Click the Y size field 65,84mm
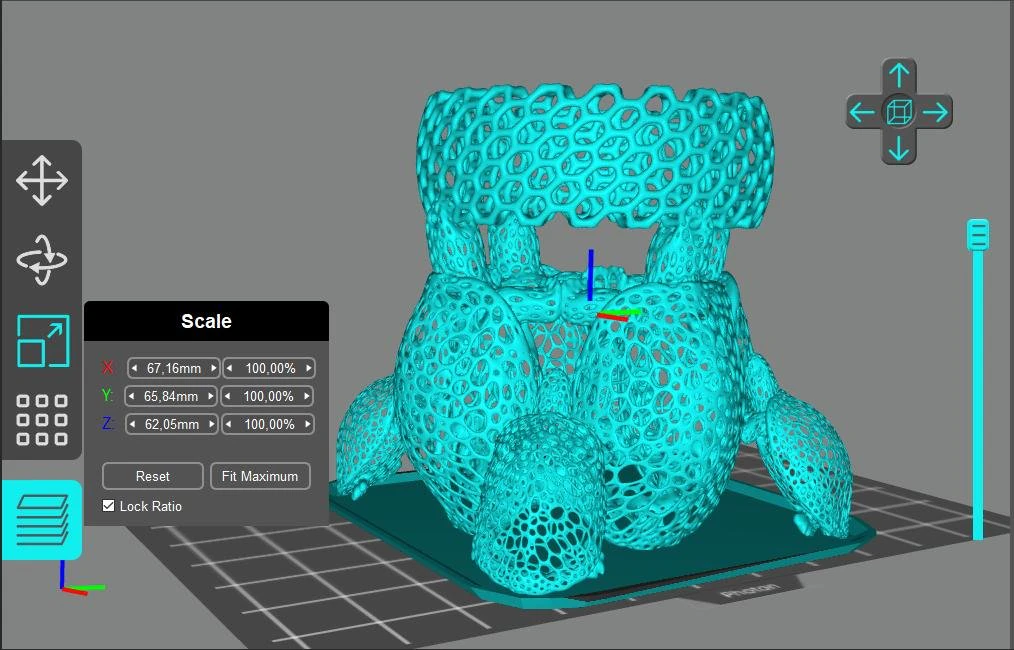 [171, 396]
